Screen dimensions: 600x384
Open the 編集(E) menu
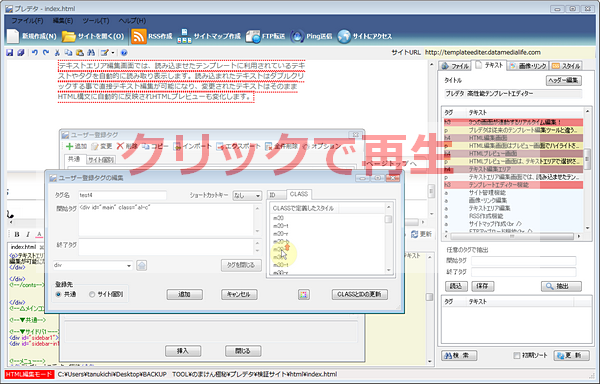tap(63, 21)
